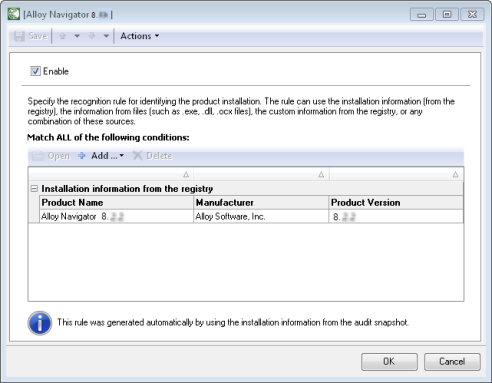This screenshot has width=492, height=383.
Task: Select the Alloy Software, Inc. cell
Action: click(261, 217)
